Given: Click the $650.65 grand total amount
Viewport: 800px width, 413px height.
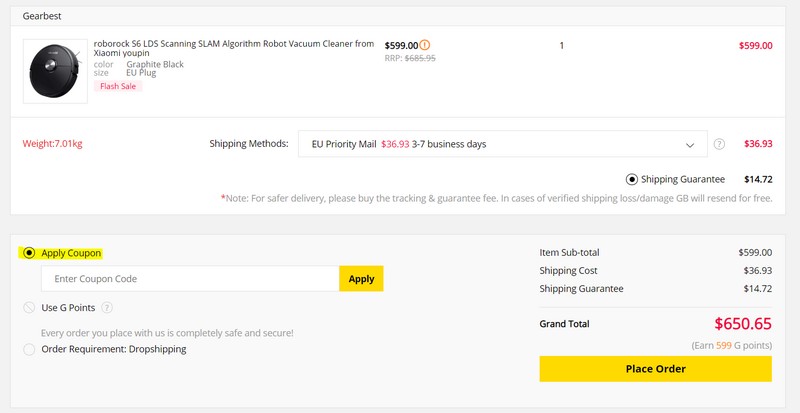Looking at the screenshot, I should coord(742,324).
